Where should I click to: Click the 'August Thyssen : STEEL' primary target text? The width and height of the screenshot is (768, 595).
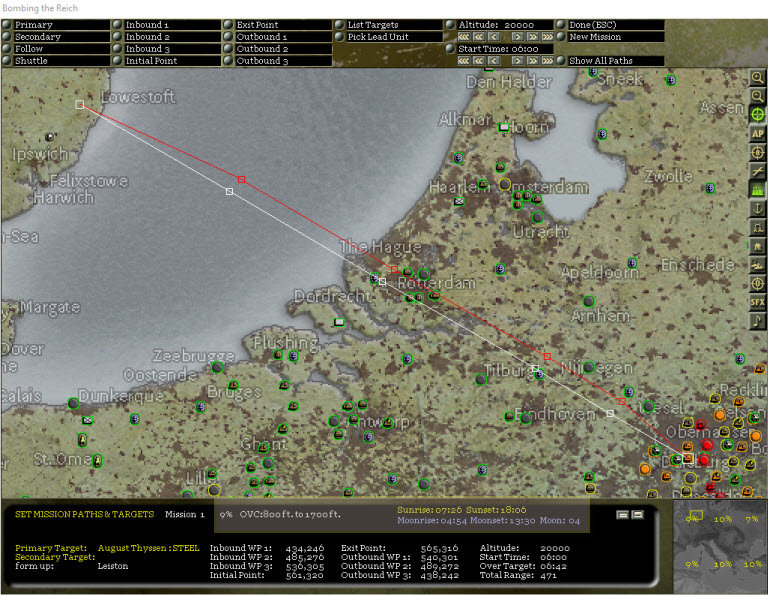point(148,548)
